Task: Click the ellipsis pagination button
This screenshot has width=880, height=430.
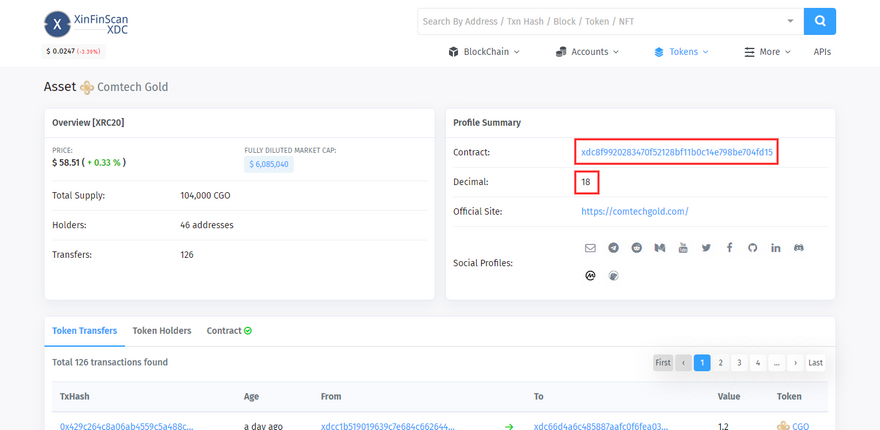Action: 776,363
